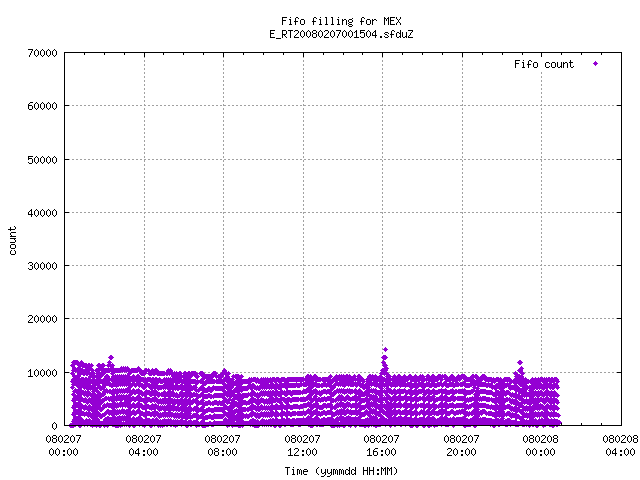Image resolution: width=640 pixels, height=480 pixels.
Task: Click the peak data point just before 080208 00:00
Action: pos(520,362)
